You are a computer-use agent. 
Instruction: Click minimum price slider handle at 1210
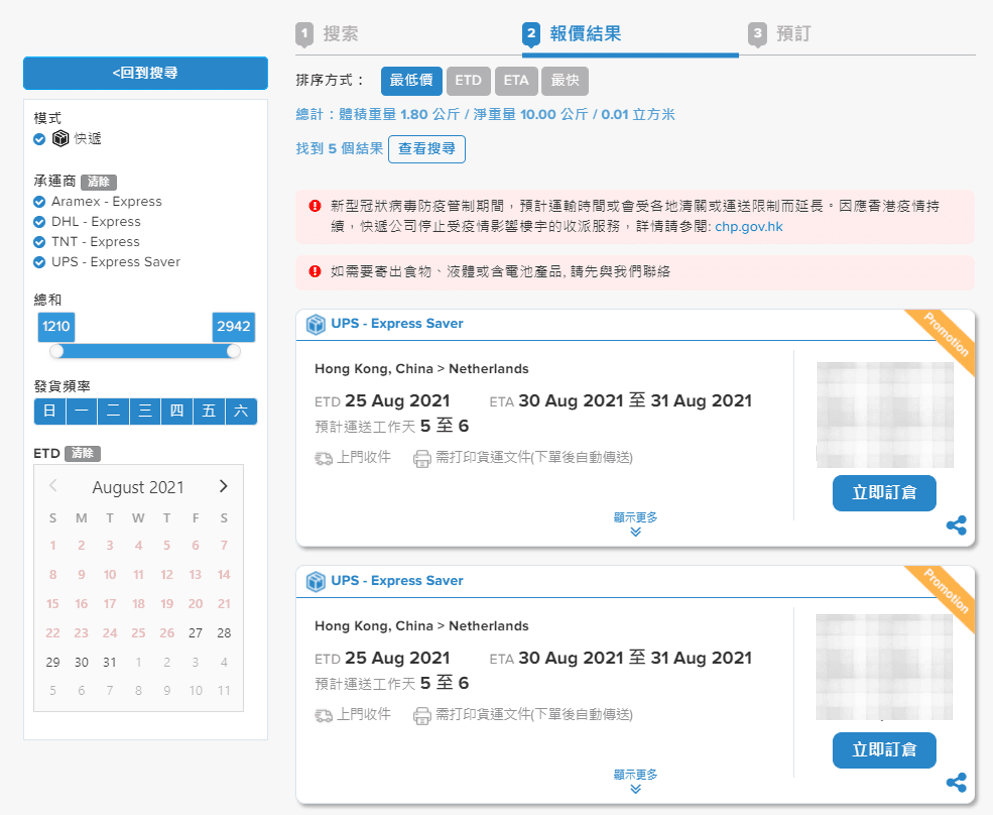pos(56,351)
